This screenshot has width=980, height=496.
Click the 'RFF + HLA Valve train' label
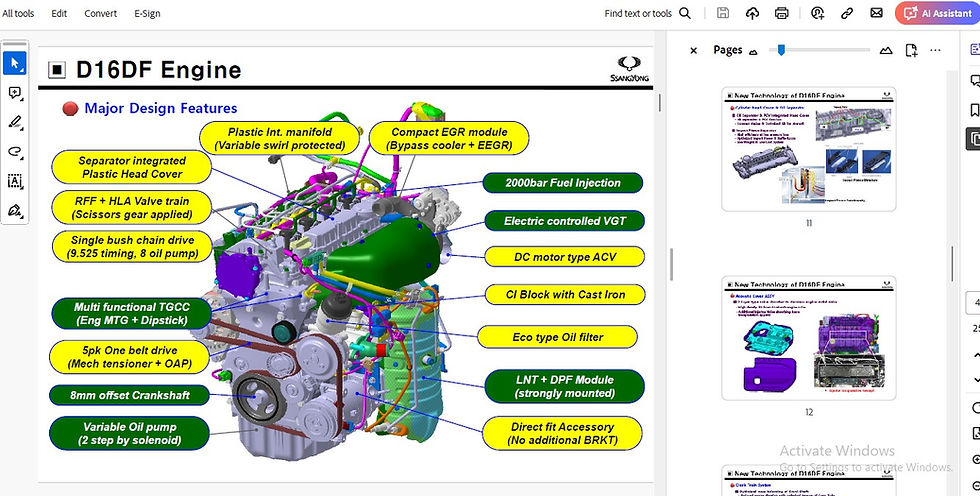[131, 208]
